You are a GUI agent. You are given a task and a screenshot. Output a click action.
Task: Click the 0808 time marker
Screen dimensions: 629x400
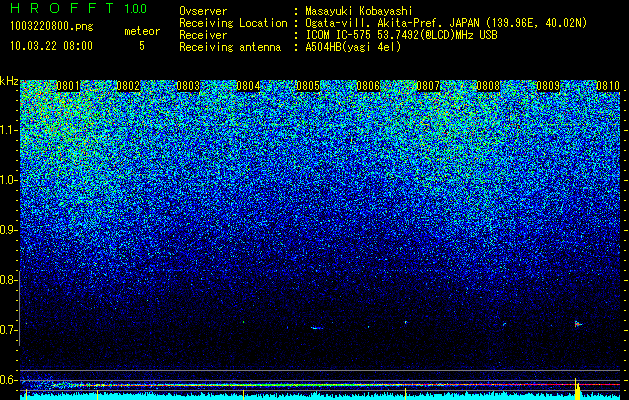[488, 86]
